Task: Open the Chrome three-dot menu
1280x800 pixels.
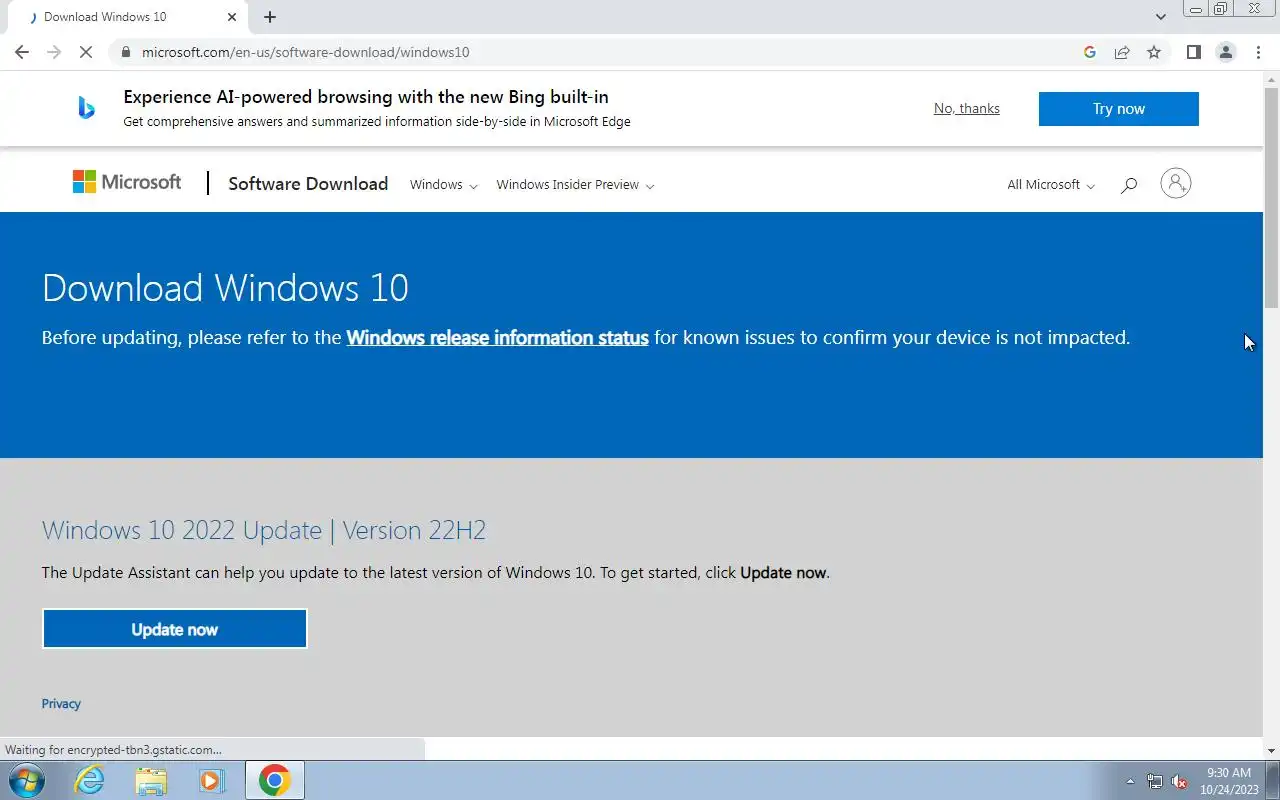Action: tap(1258, 52)
